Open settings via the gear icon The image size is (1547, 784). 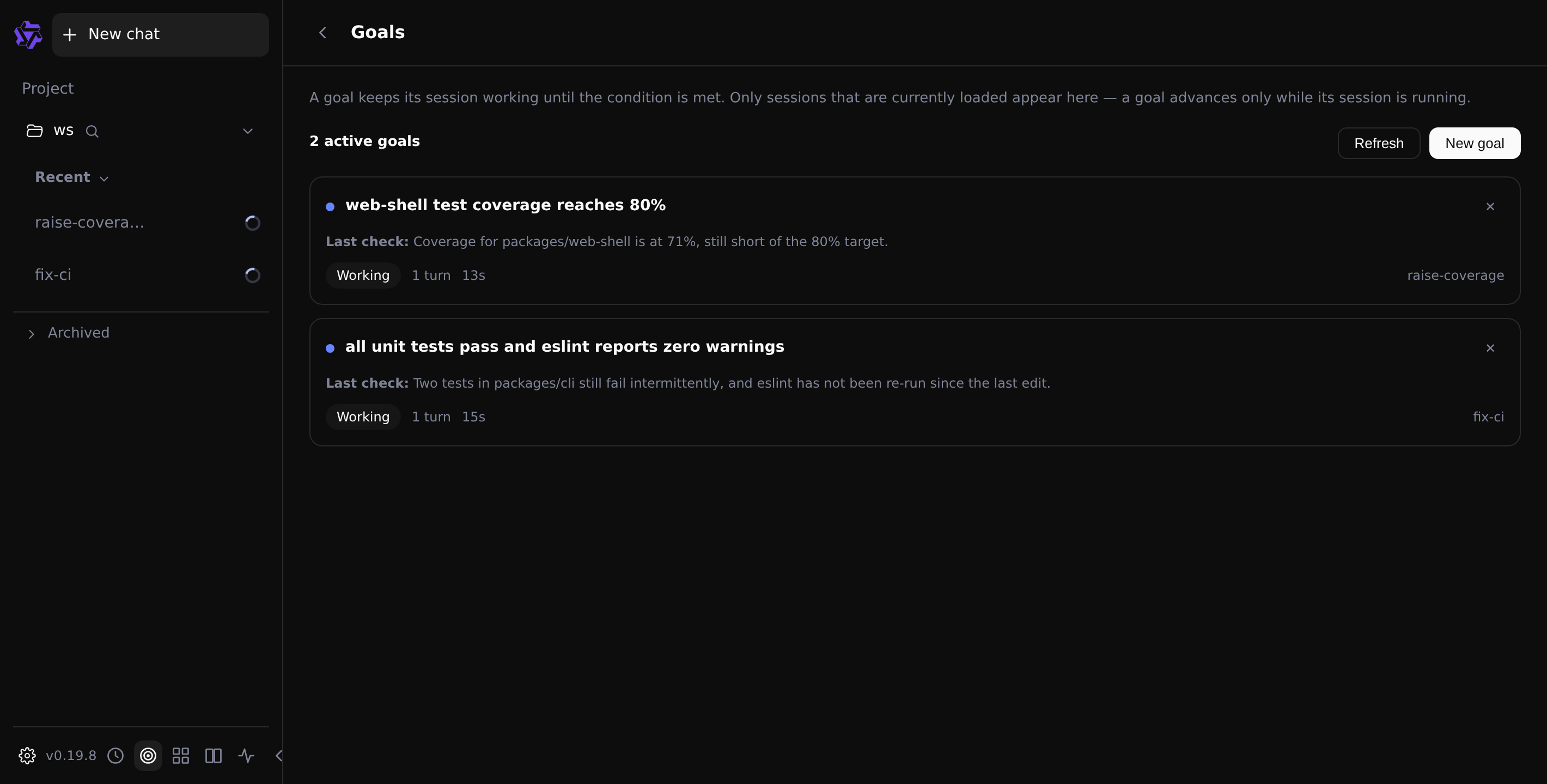(27, 755)
